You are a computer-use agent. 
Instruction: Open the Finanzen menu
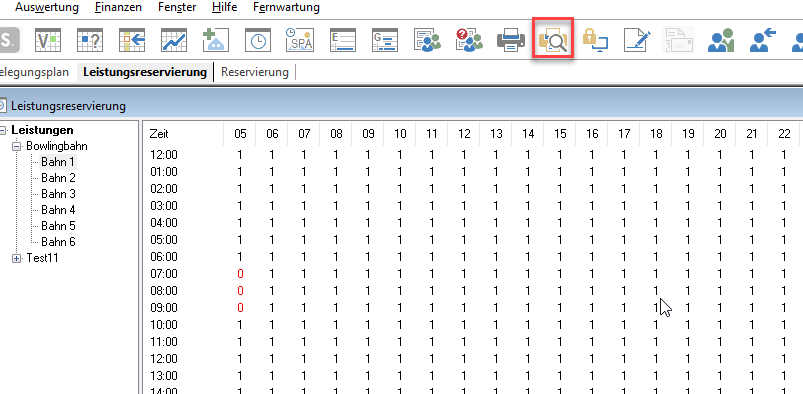click(x=118, y=8)
